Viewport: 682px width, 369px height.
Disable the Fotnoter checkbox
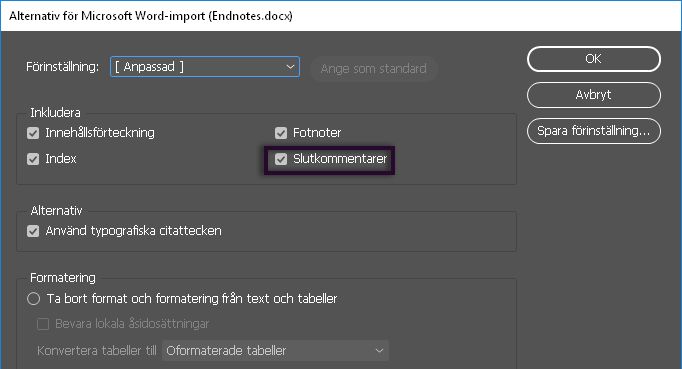pos(281,133)
